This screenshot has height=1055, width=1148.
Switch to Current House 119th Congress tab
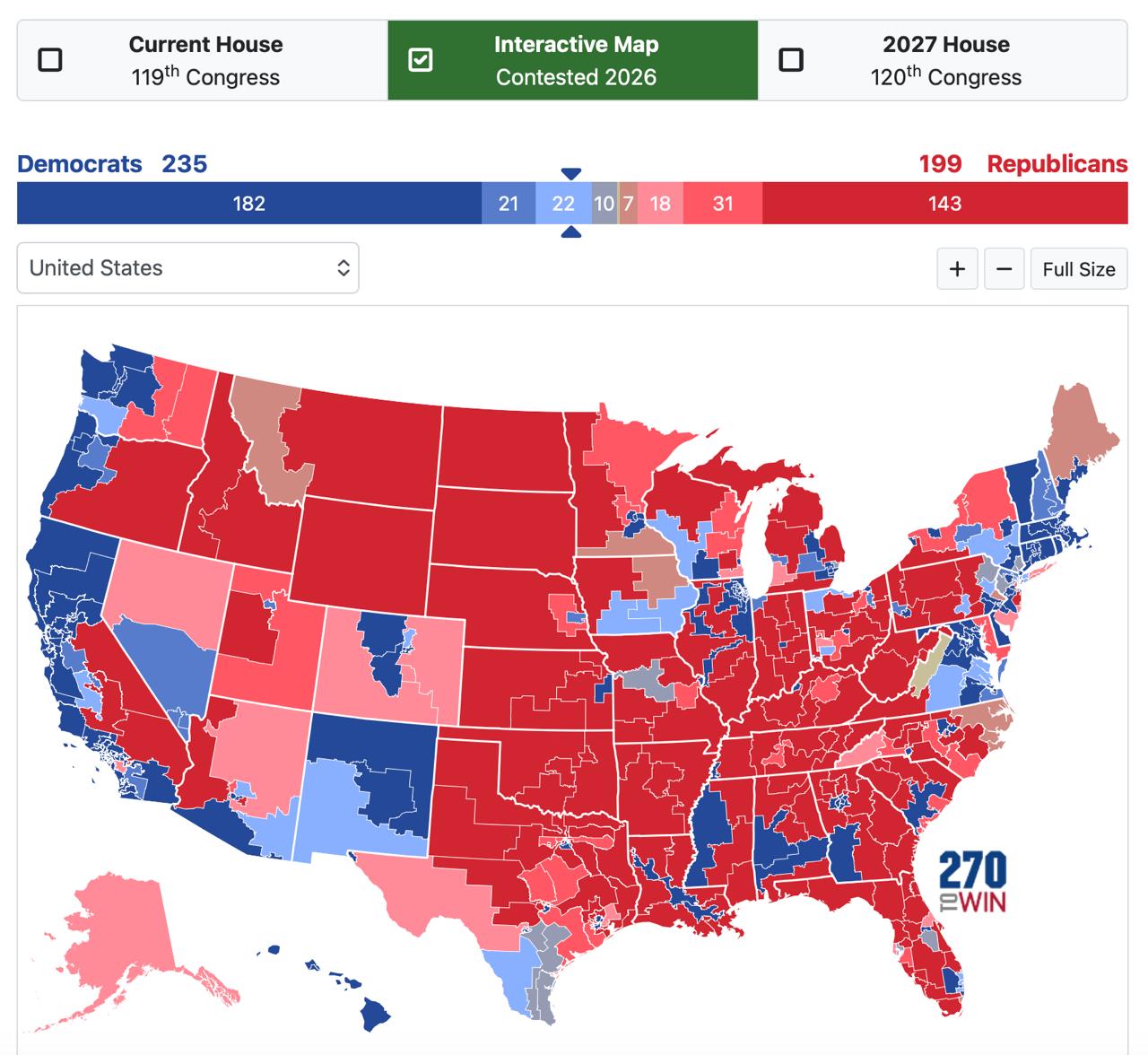[x=204, y=60]
